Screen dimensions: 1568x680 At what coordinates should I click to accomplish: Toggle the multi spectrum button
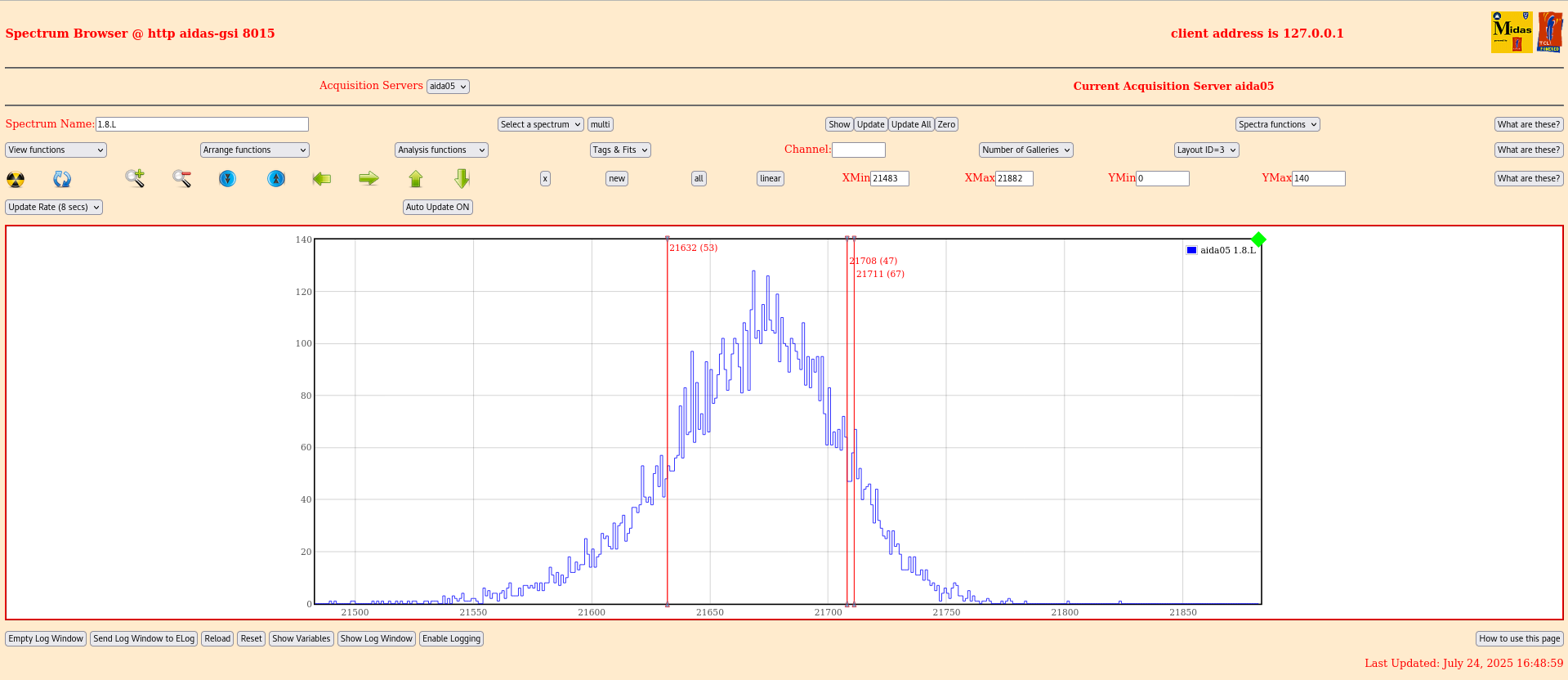click(601, 125)
